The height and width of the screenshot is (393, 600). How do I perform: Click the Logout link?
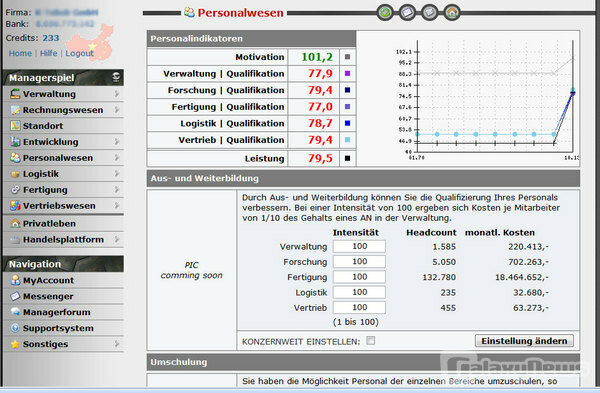79,53
